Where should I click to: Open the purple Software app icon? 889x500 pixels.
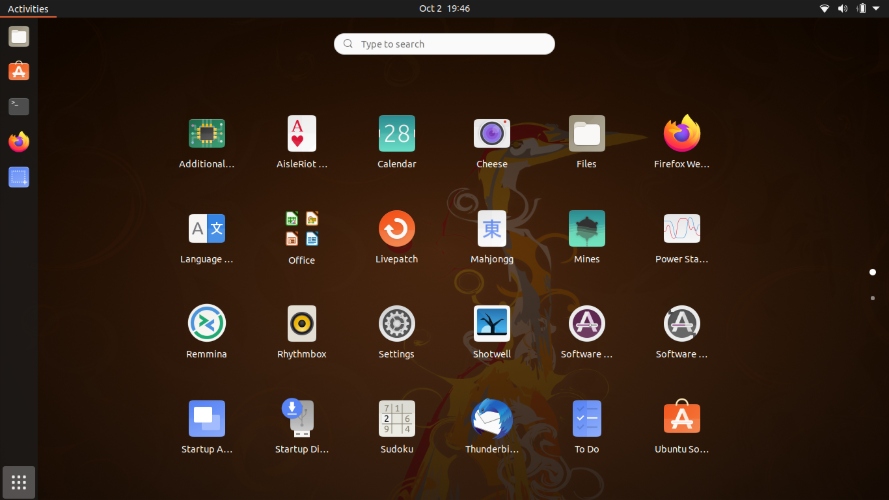pos(587,324)
